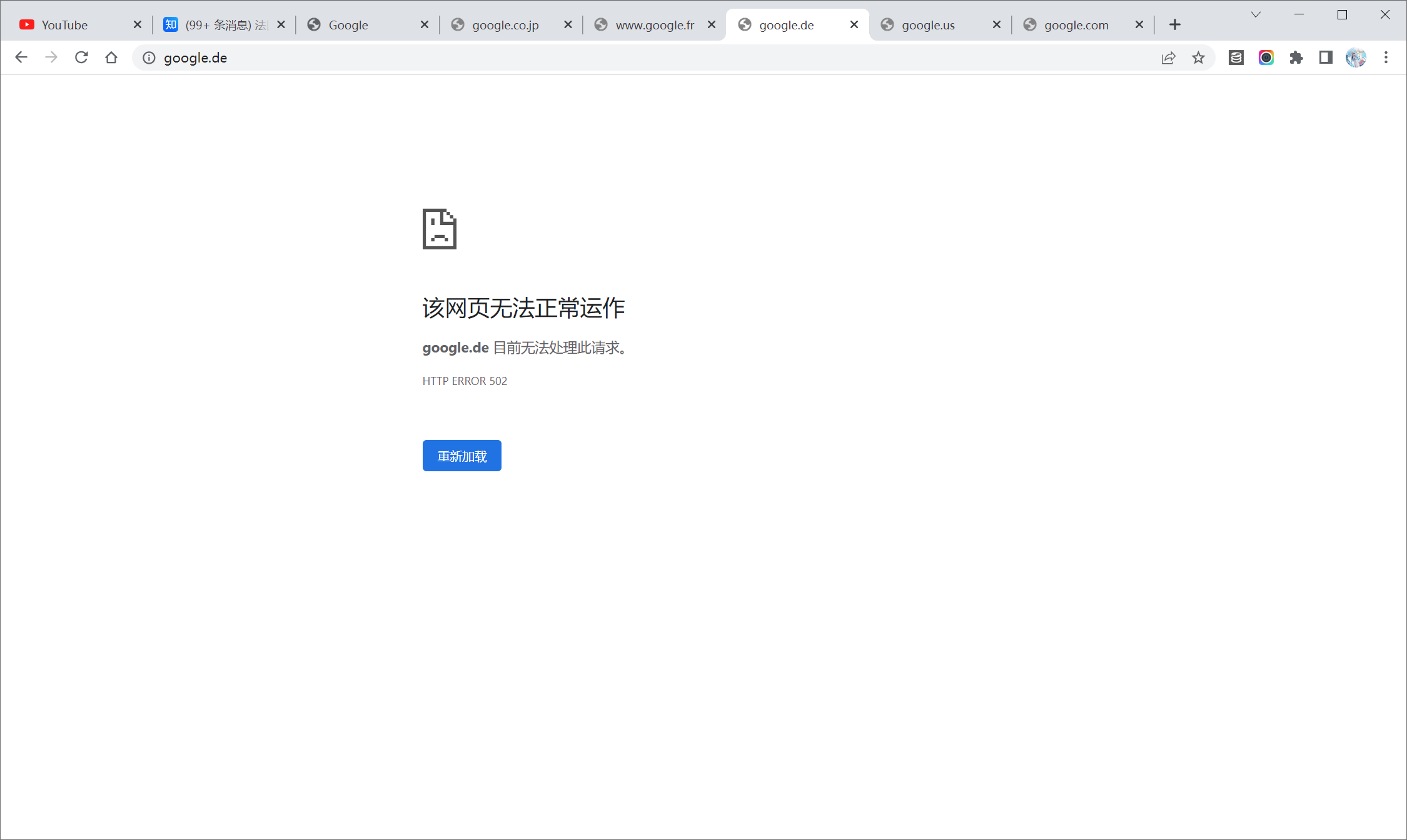View site information icon in address bar
1407x840 pixels.
(149, 57)
